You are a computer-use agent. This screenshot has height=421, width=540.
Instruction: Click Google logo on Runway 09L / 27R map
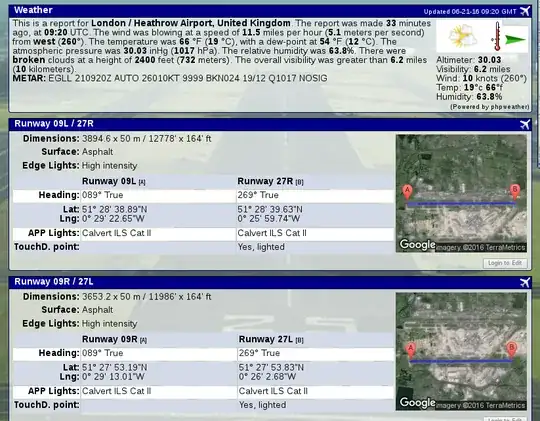click(x=417, y=245)
